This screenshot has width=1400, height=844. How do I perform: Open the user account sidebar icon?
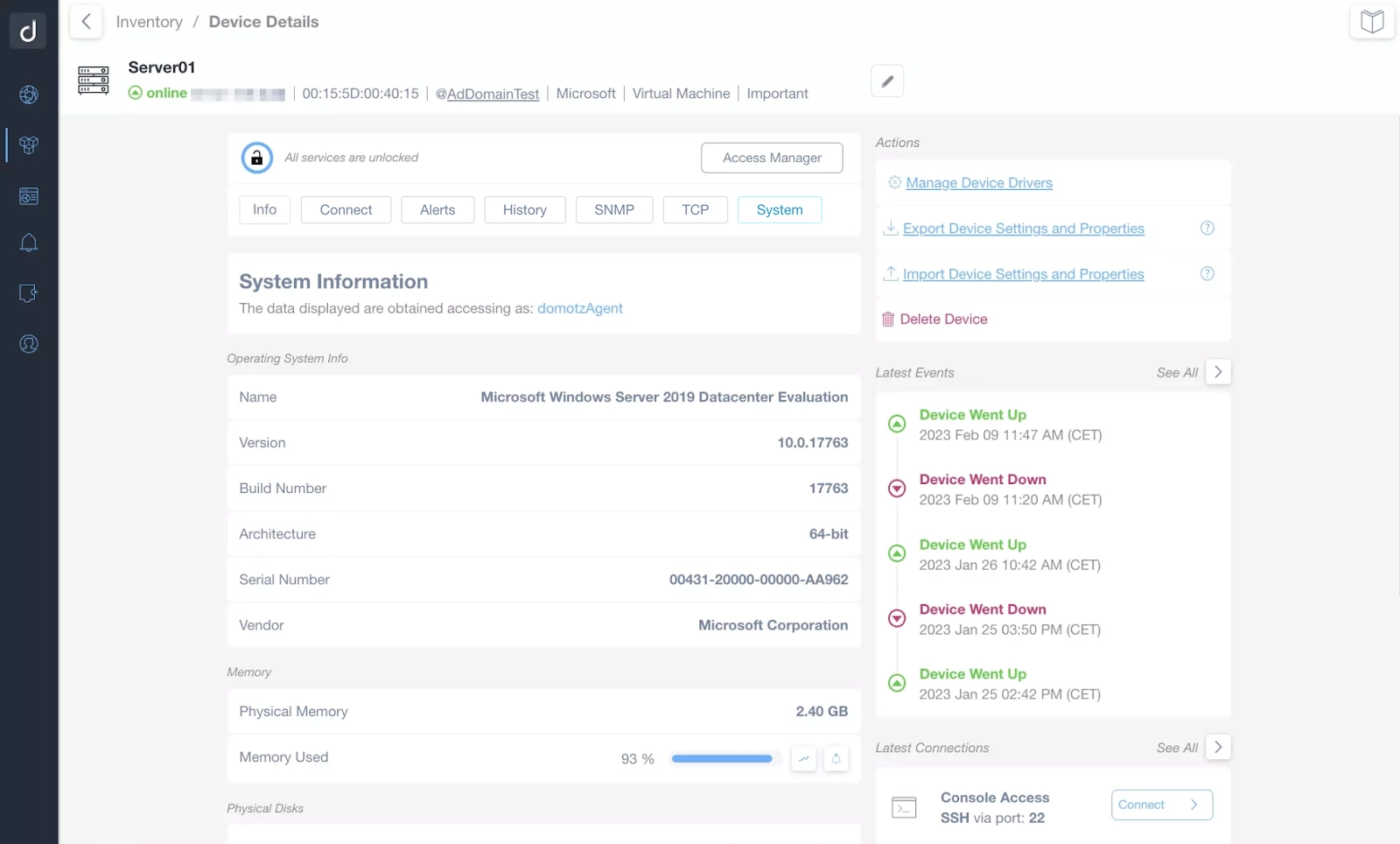pyautogui.click(x=29, y=344)
